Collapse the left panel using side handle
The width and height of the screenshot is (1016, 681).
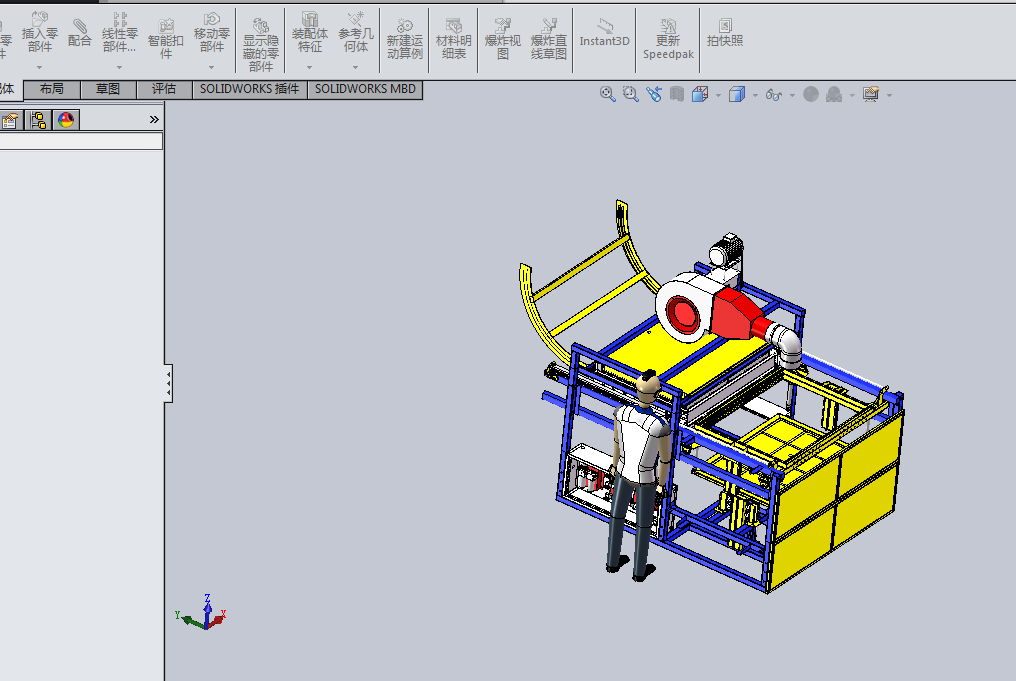click(168, 384)
